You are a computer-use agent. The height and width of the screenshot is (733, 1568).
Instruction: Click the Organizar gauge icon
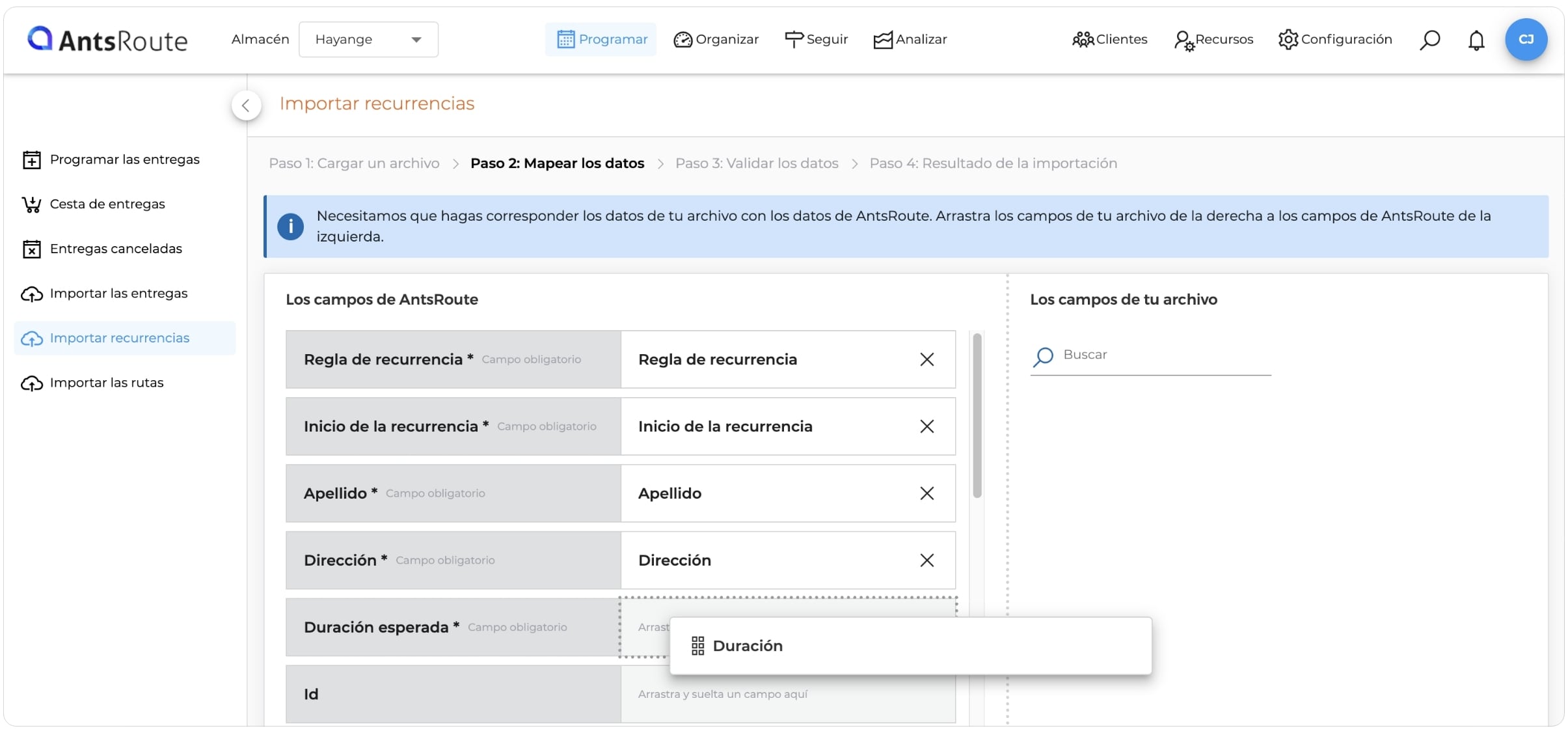[x=683, y=40]
